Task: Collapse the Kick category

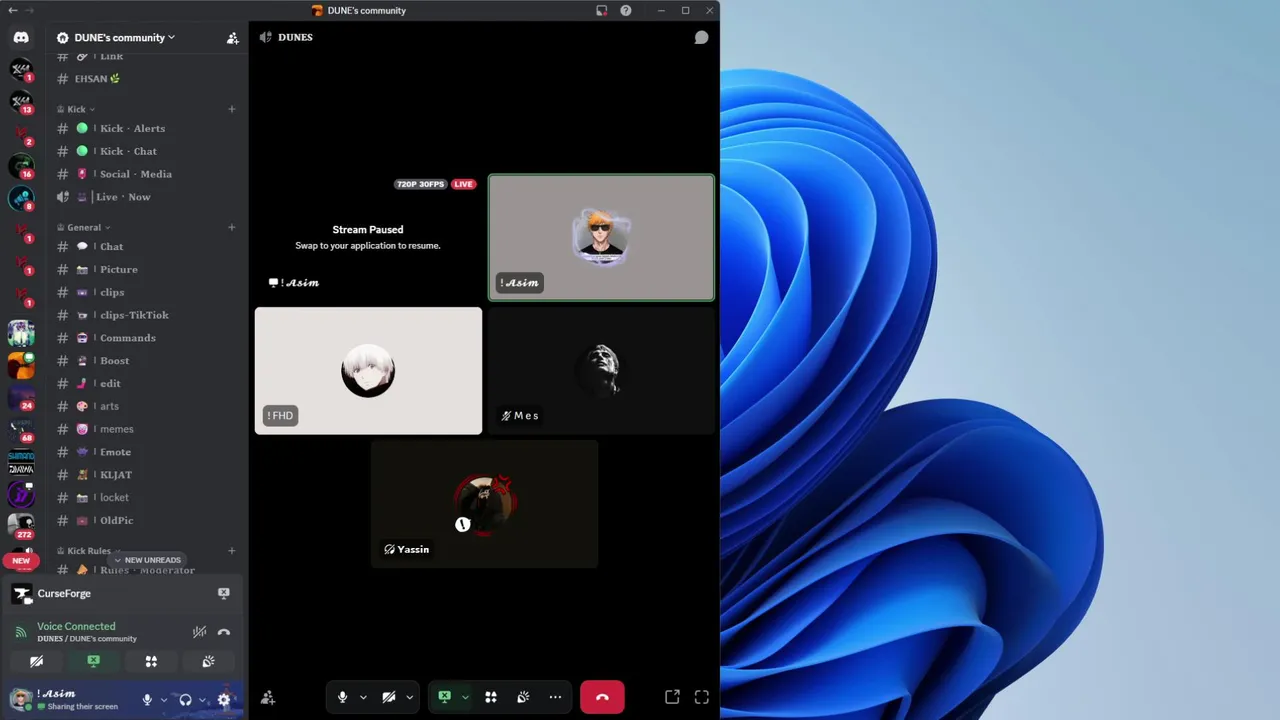Action: click(x=76, y=109)
